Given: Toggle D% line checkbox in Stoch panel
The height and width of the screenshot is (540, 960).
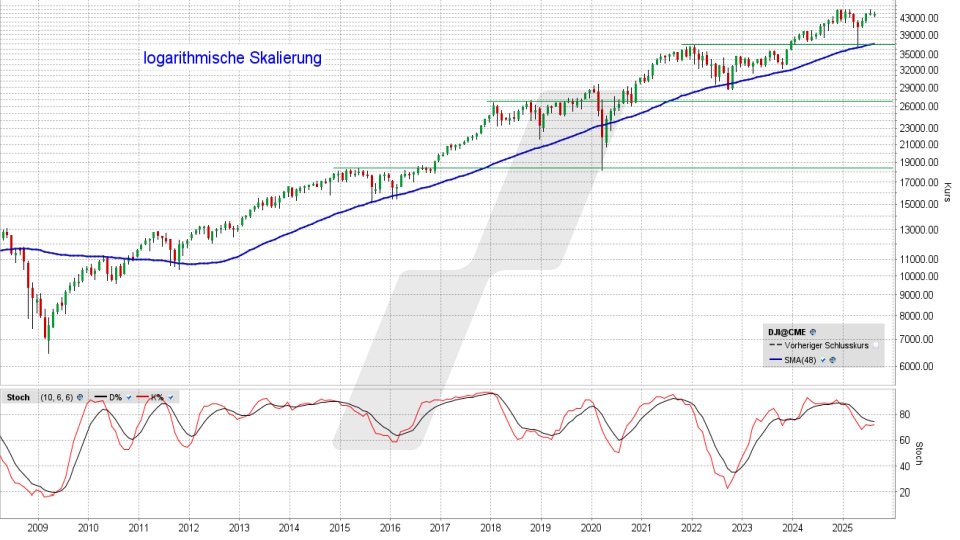Looking at the screenshot, I should pos(129,397).
